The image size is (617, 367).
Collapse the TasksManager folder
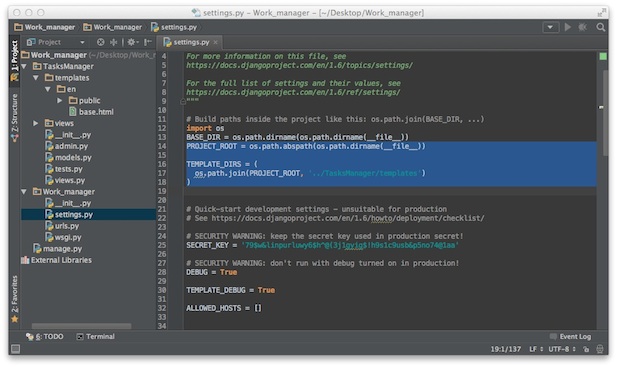point(24,66)
